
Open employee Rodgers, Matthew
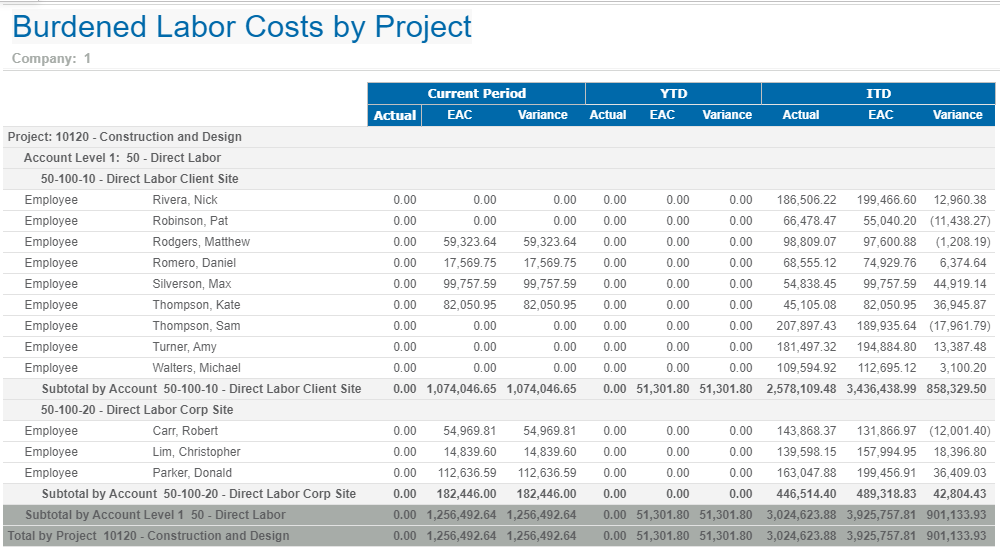201,242
